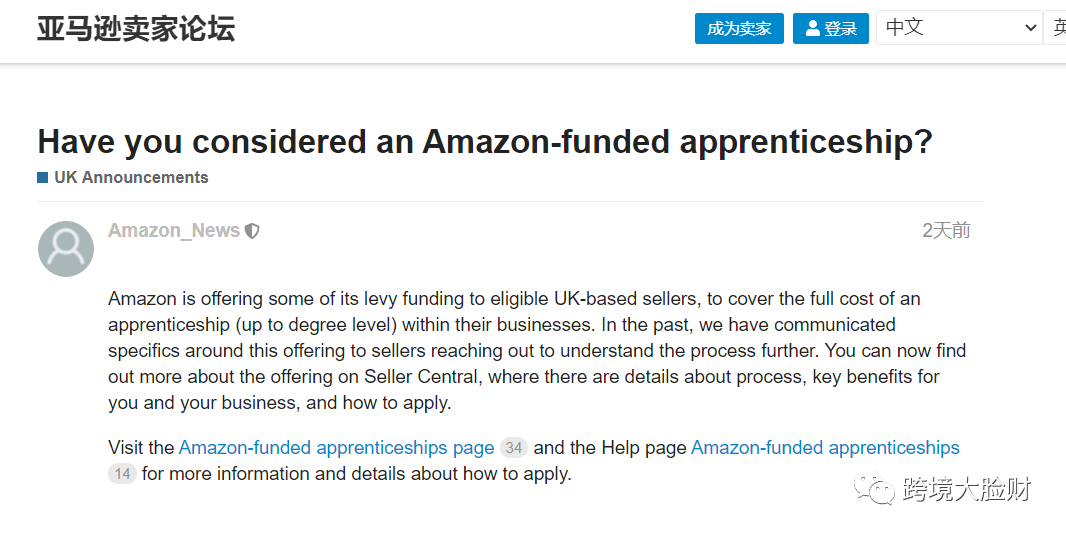The width and height of the screenshot is (1066, 536).
Task: View the Amazon_News username profile
Action: click(174, 231)
